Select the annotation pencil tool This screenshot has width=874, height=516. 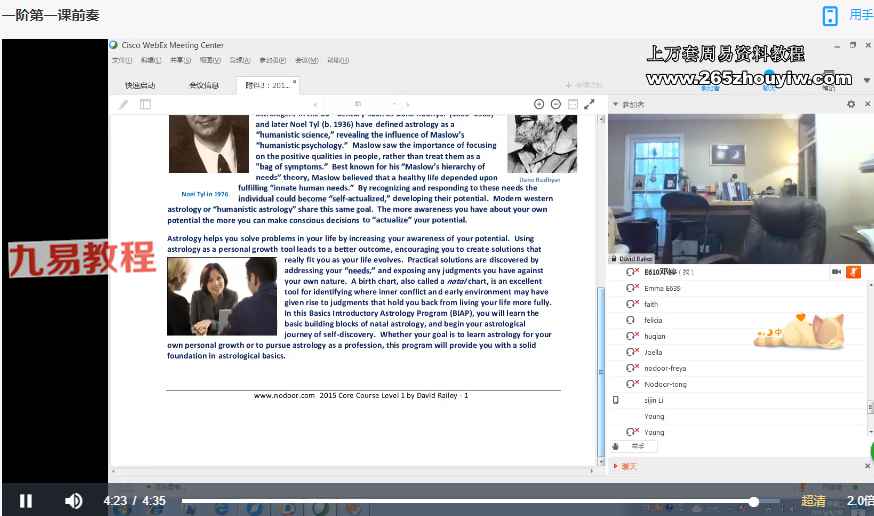click(123, 104)
